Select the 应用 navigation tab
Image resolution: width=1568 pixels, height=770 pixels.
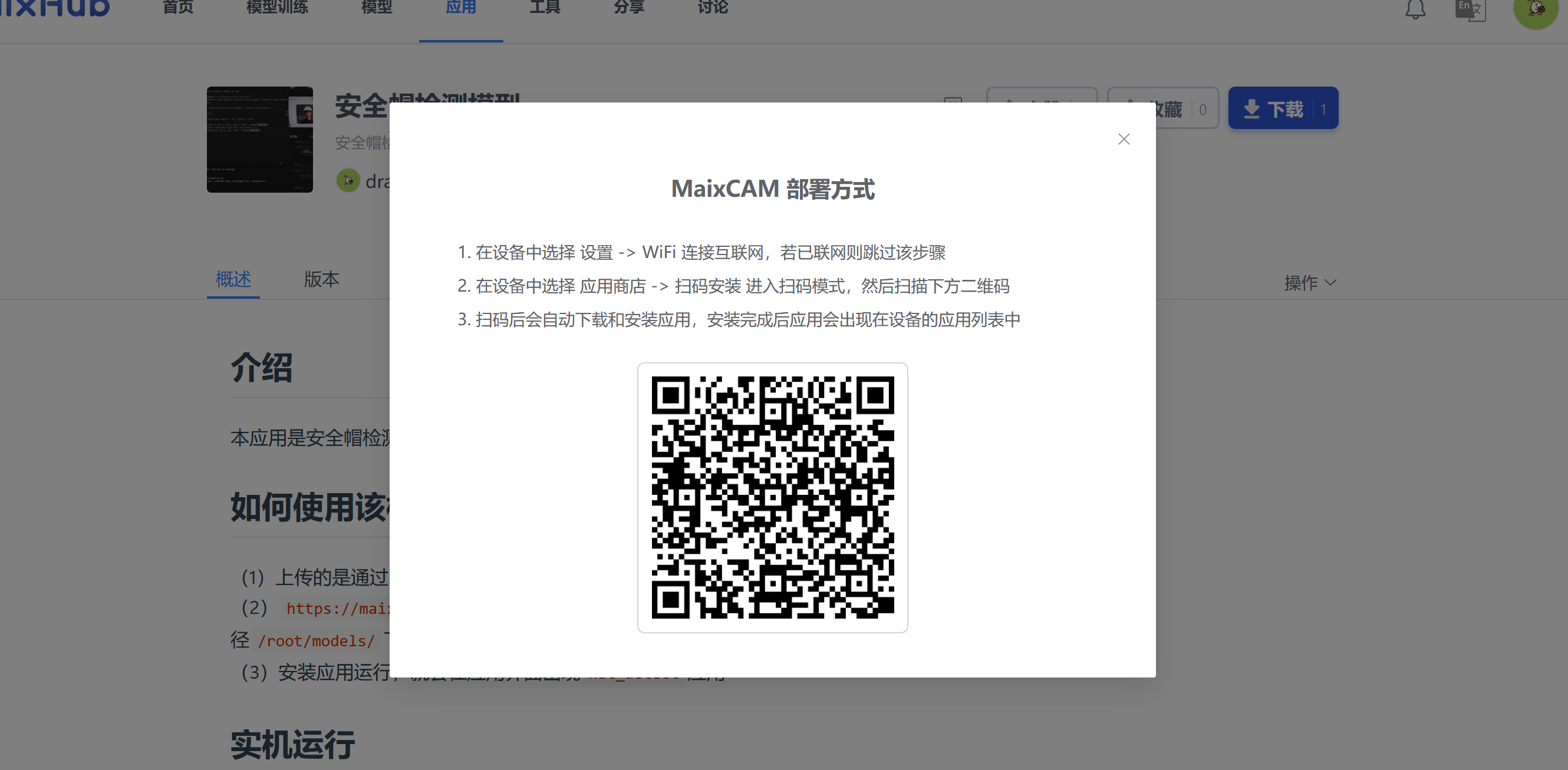pos(461,7)
